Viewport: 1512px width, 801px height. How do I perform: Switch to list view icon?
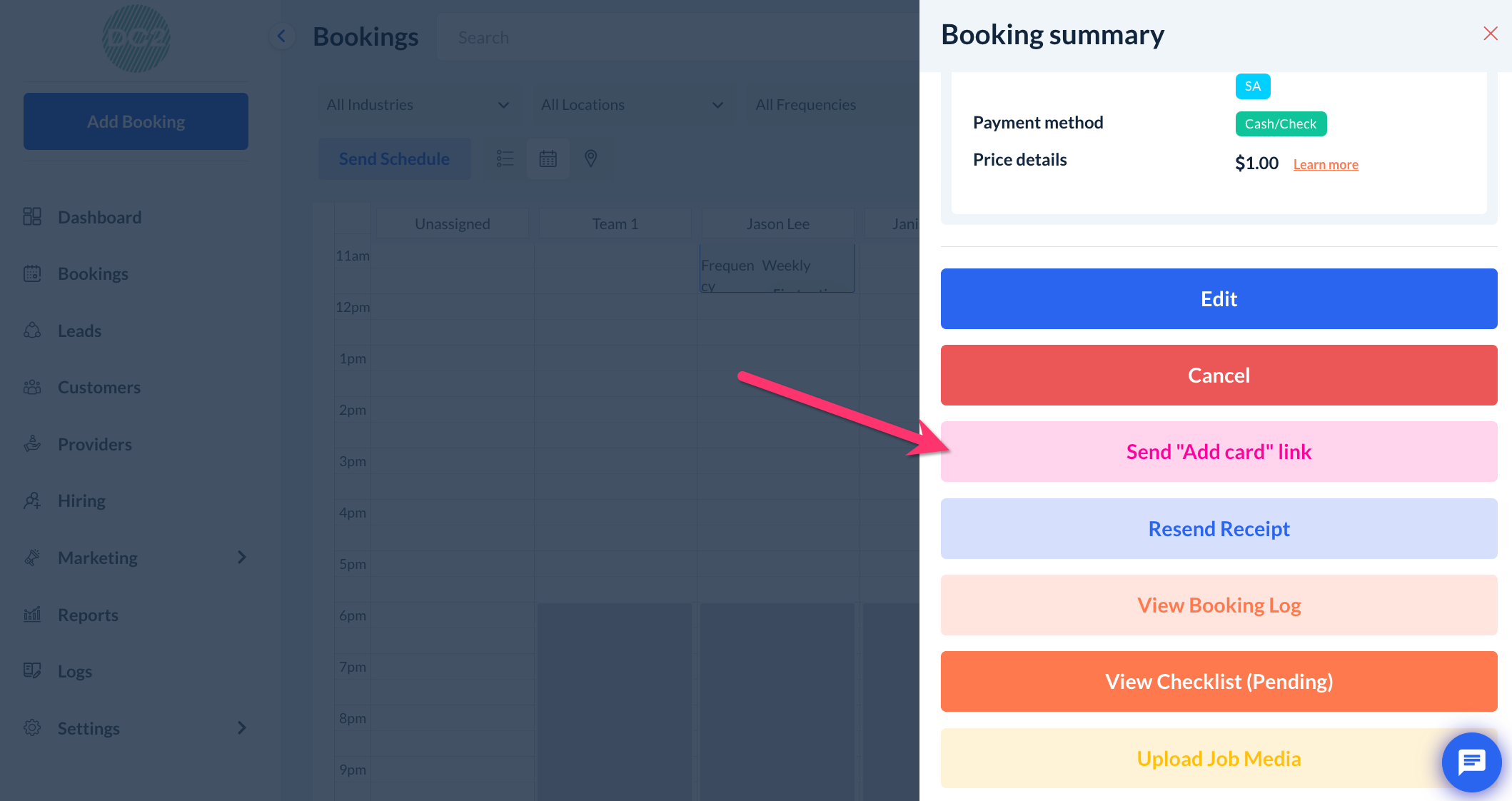click(x=505, y=158)
